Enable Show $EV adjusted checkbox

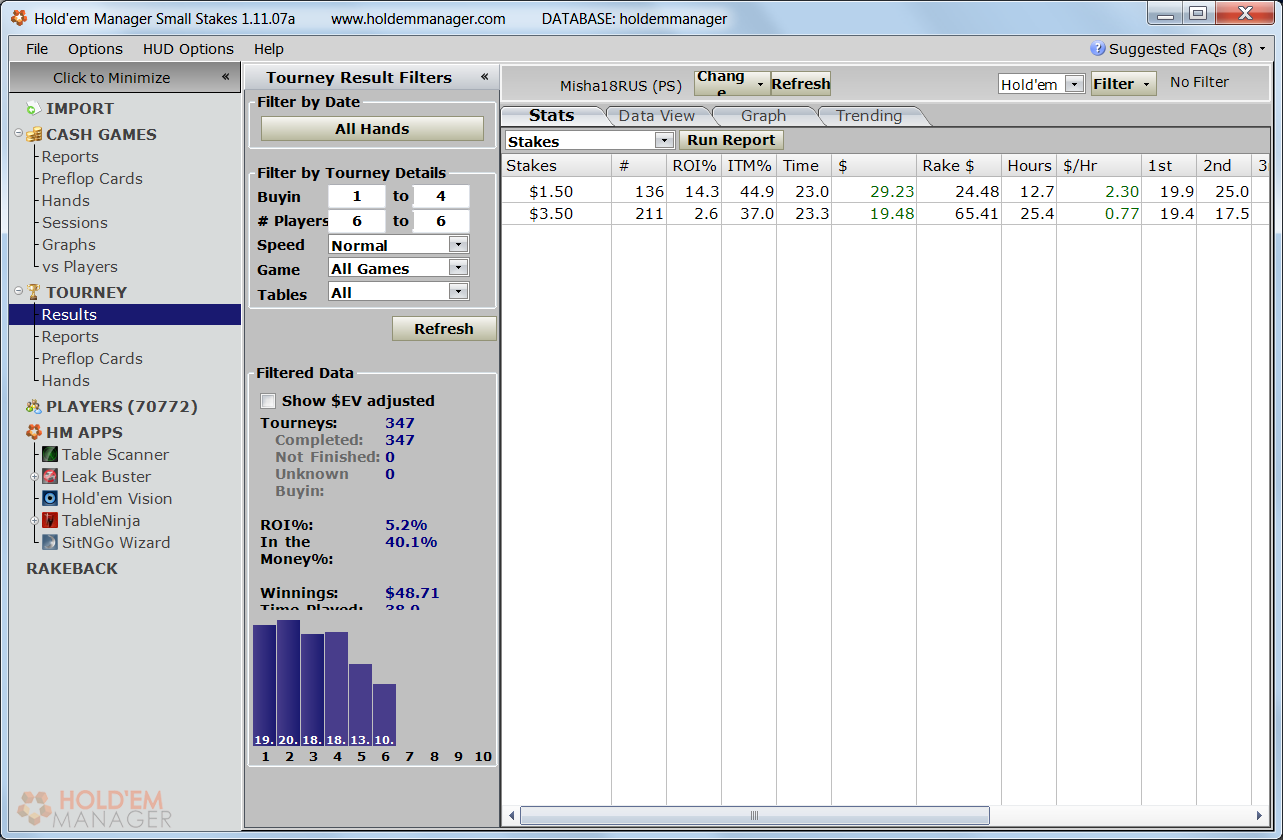coord(268,401)
